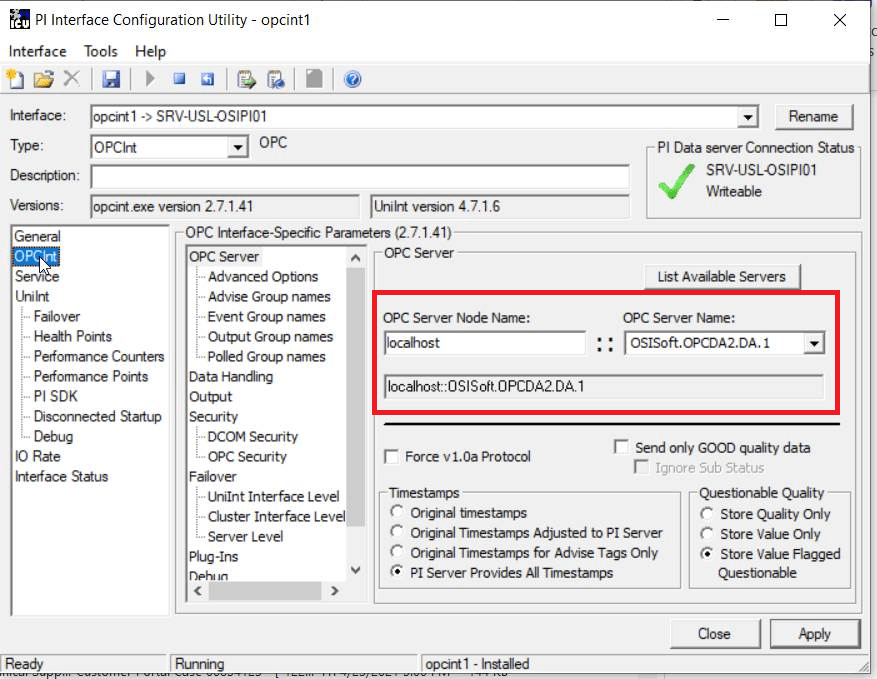The height and width of the screenshot is (679, 877).
Task: Select Performance Points item
Action: (x=91, y=376)
